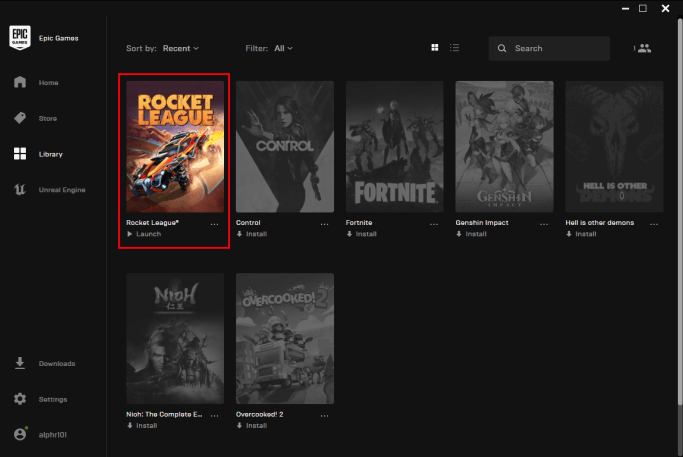Open the friends list icon
The image size is (683, 457).
644,48
